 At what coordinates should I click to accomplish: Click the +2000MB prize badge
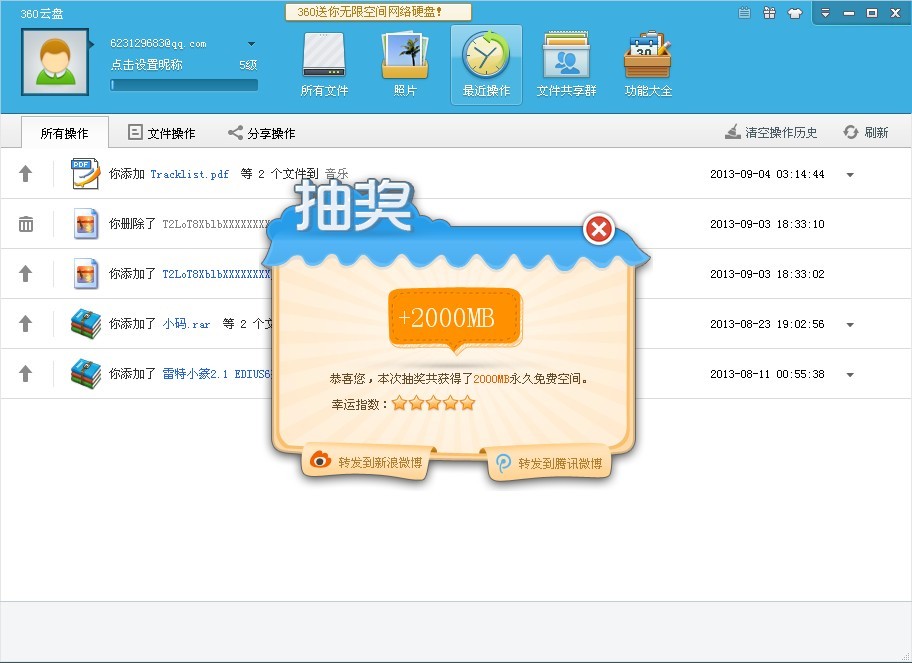click(x=455, y=318)
